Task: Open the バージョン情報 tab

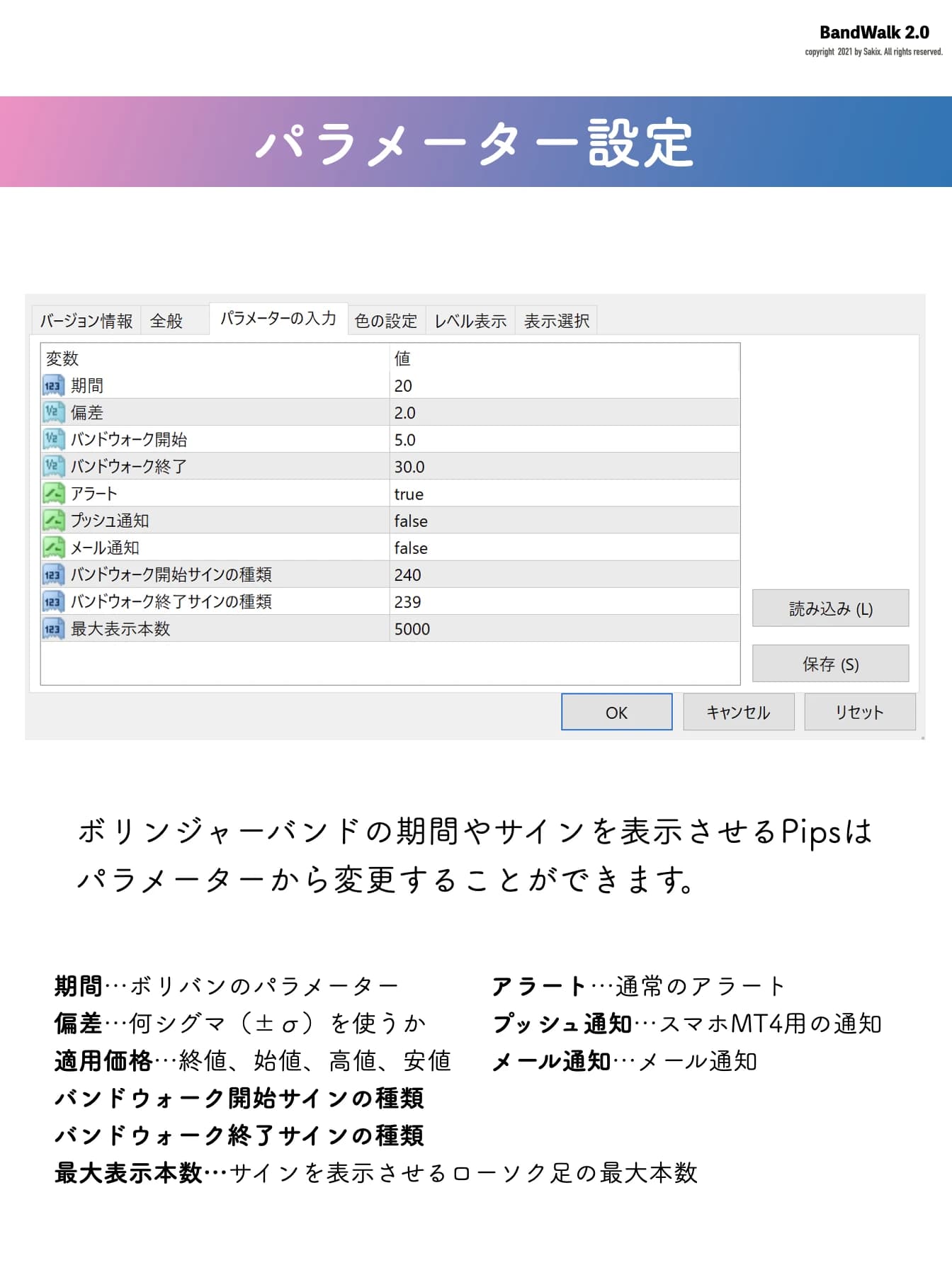Action: tap(86, 321)
